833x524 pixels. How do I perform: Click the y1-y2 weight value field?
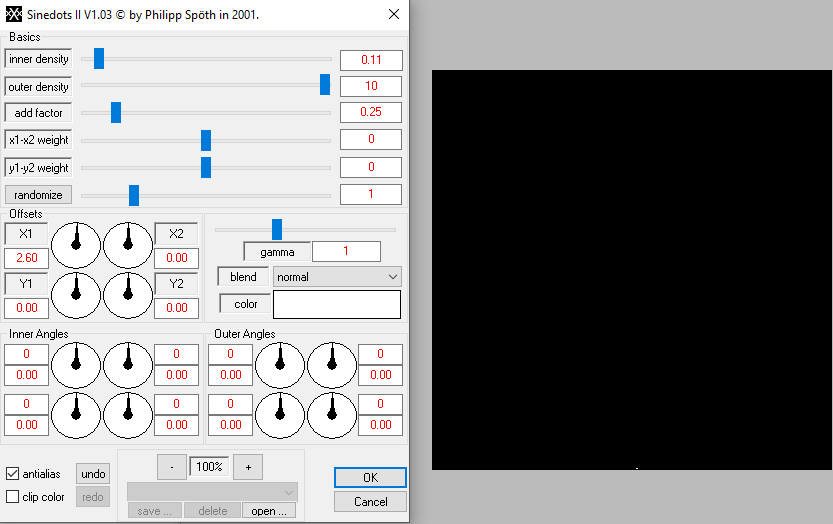tap(371, 167)
